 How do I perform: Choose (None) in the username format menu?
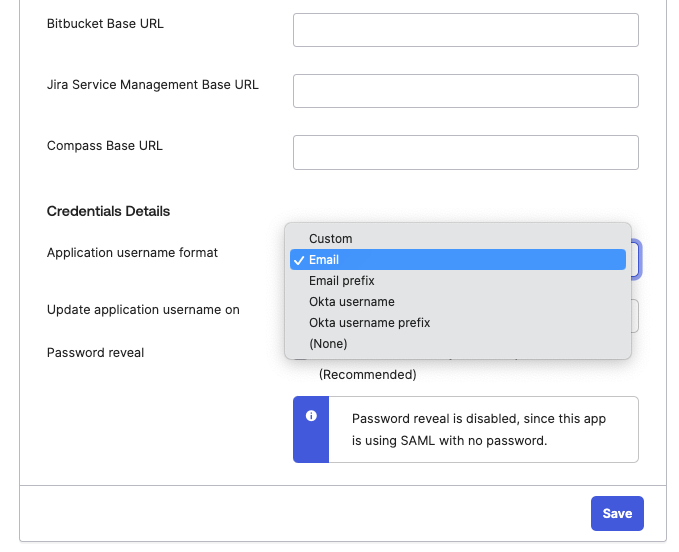[328, 344]
